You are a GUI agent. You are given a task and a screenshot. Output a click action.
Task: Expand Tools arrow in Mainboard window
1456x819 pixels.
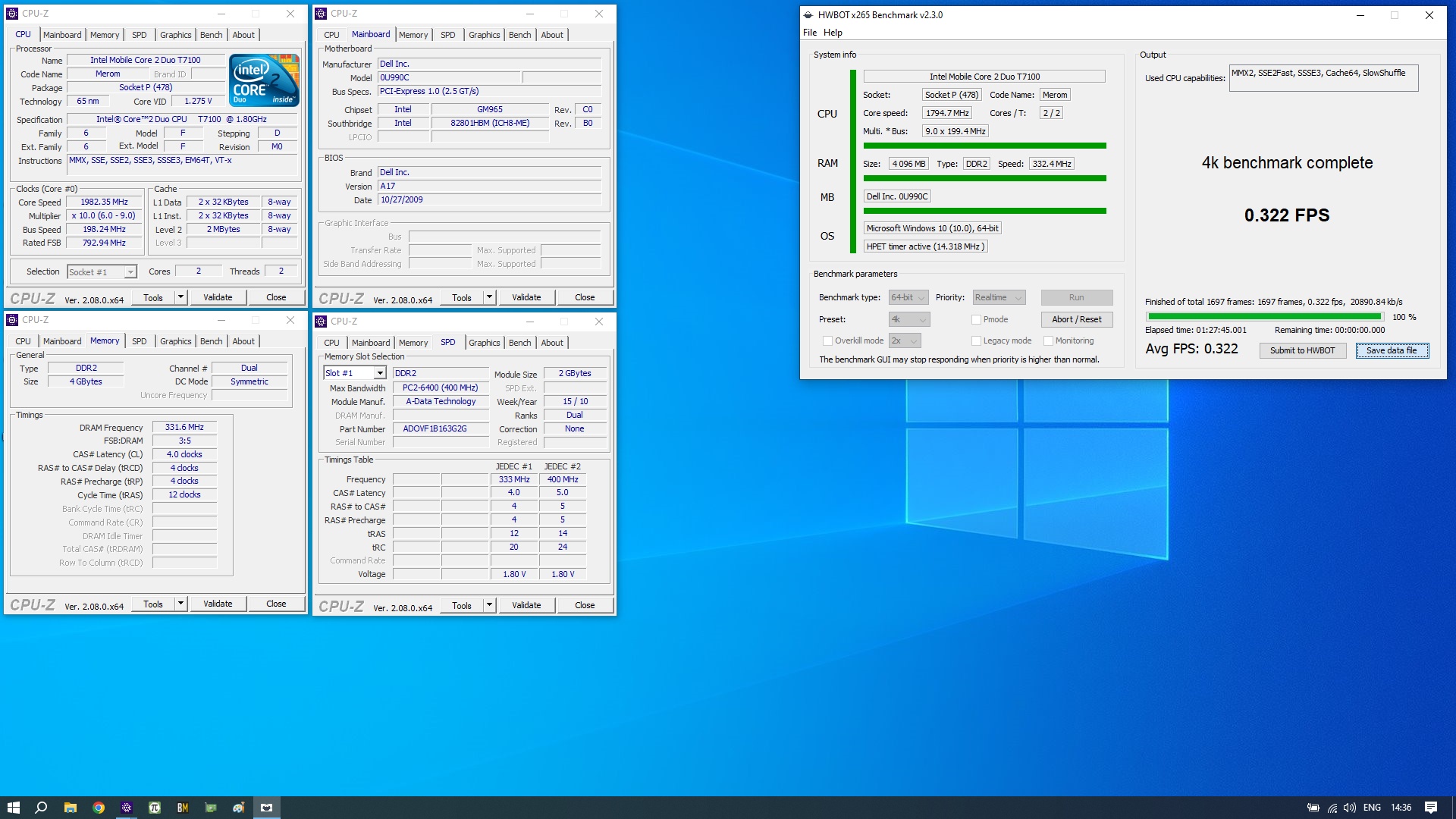click(489, 297)
